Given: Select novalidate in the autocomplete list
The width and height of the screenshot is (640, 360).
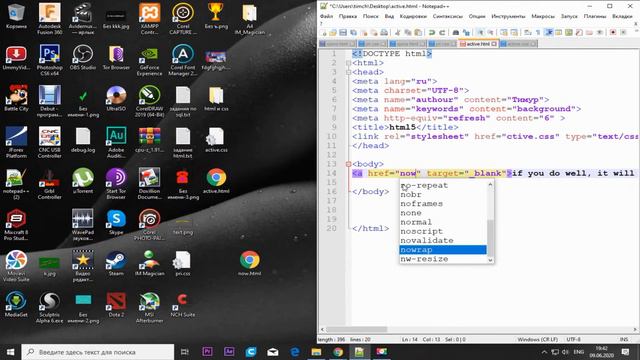Looking at the screenshot, I should tap(443, 240).
